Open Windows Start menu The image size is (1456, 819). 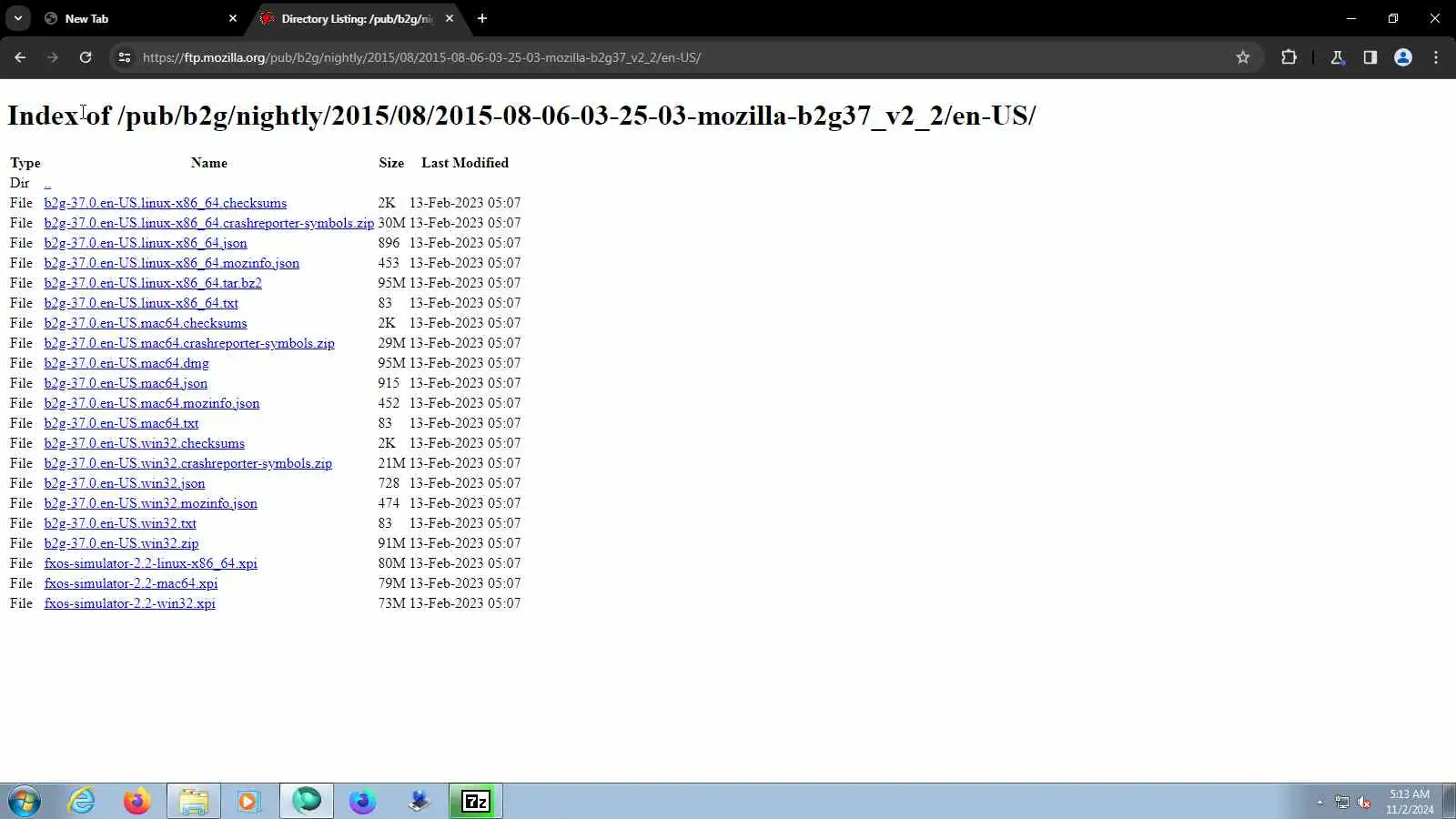pyautogui.click(x=25, y=802)
